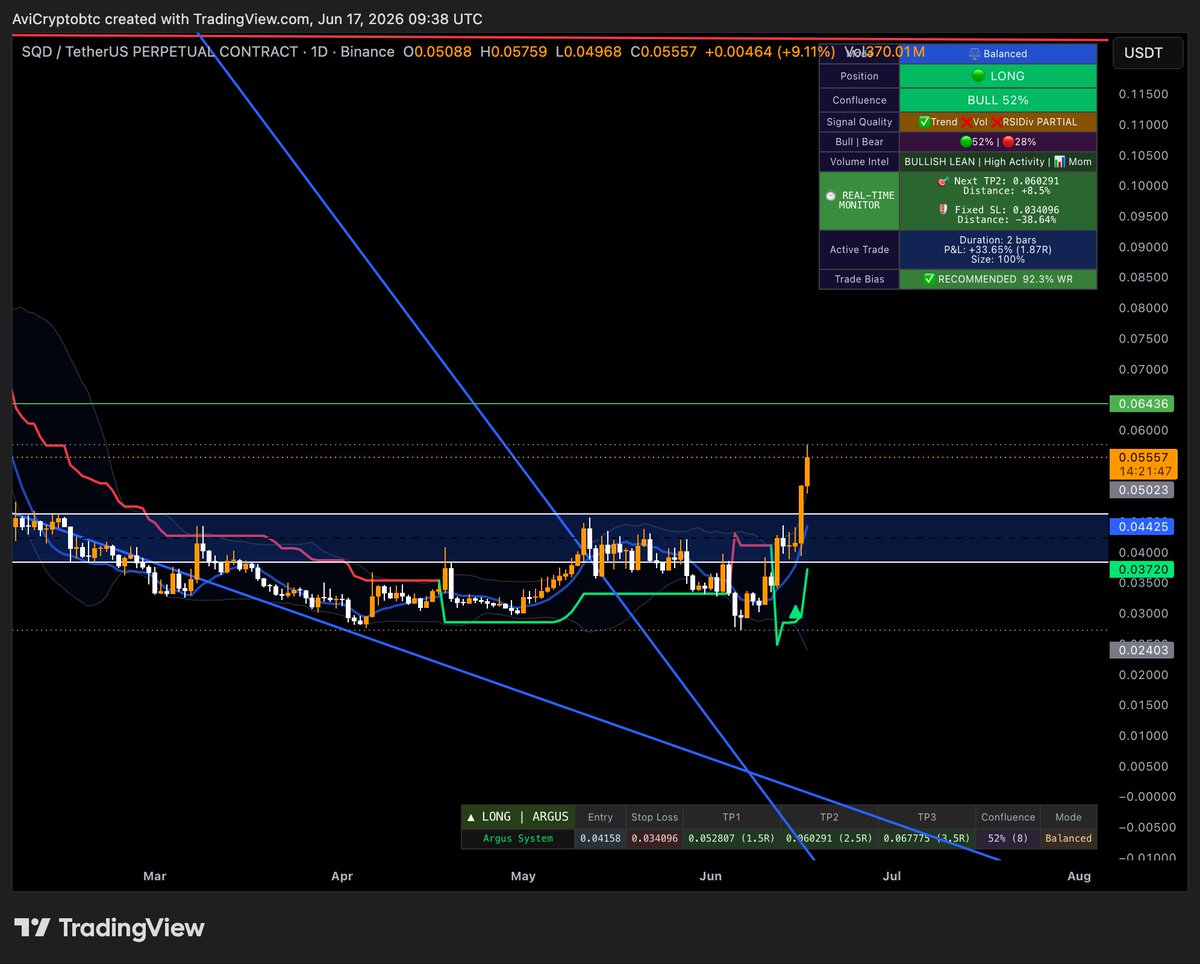Image resolution: width=1200 pixels, height=964 pixels.
Task: Click the Signal Quality row label
Action: 859,122
